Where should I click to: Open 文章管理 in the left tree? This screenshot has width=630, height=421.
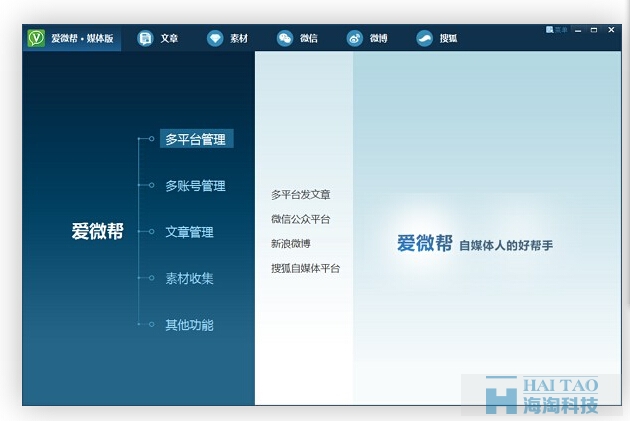tap(189, 232)
